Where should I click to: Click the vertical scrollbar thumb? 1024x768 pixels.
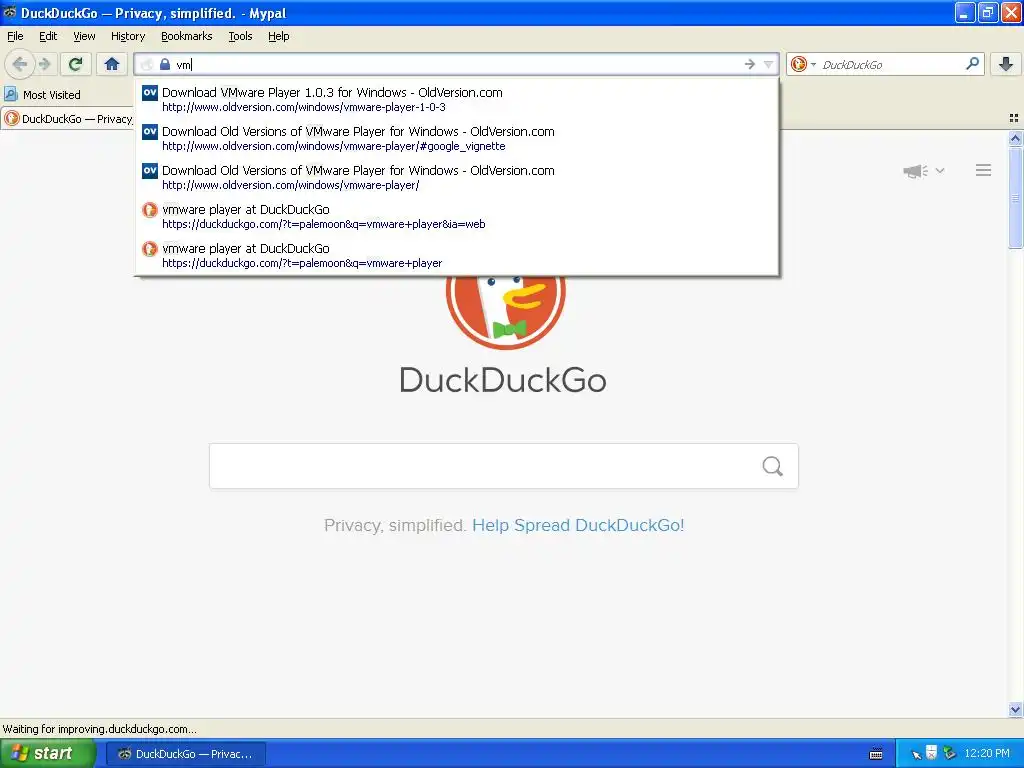1015,197
